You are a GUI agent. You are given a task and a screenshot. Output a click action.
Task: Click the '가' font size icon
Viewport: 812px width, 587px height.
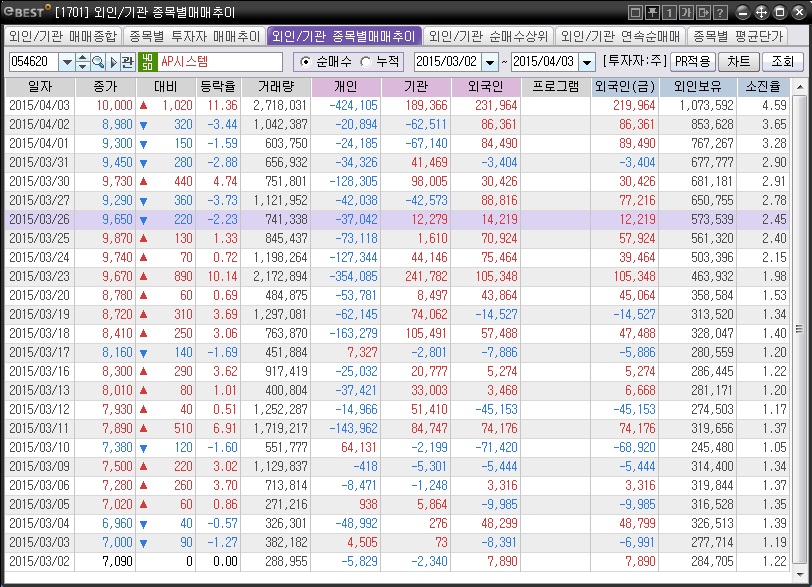[687, 12]
